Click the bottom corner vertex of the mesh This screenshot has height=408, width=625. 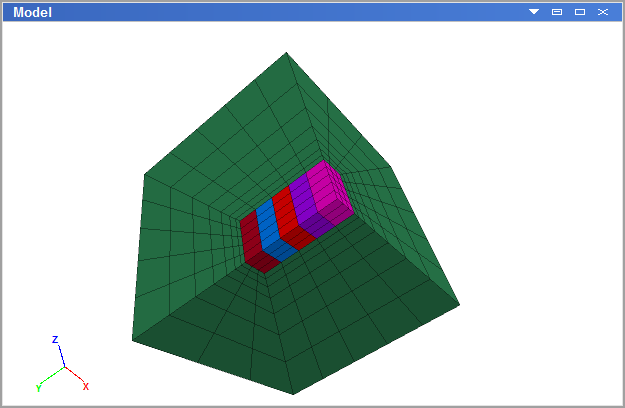pyautogui.click(x=293, y=393)
